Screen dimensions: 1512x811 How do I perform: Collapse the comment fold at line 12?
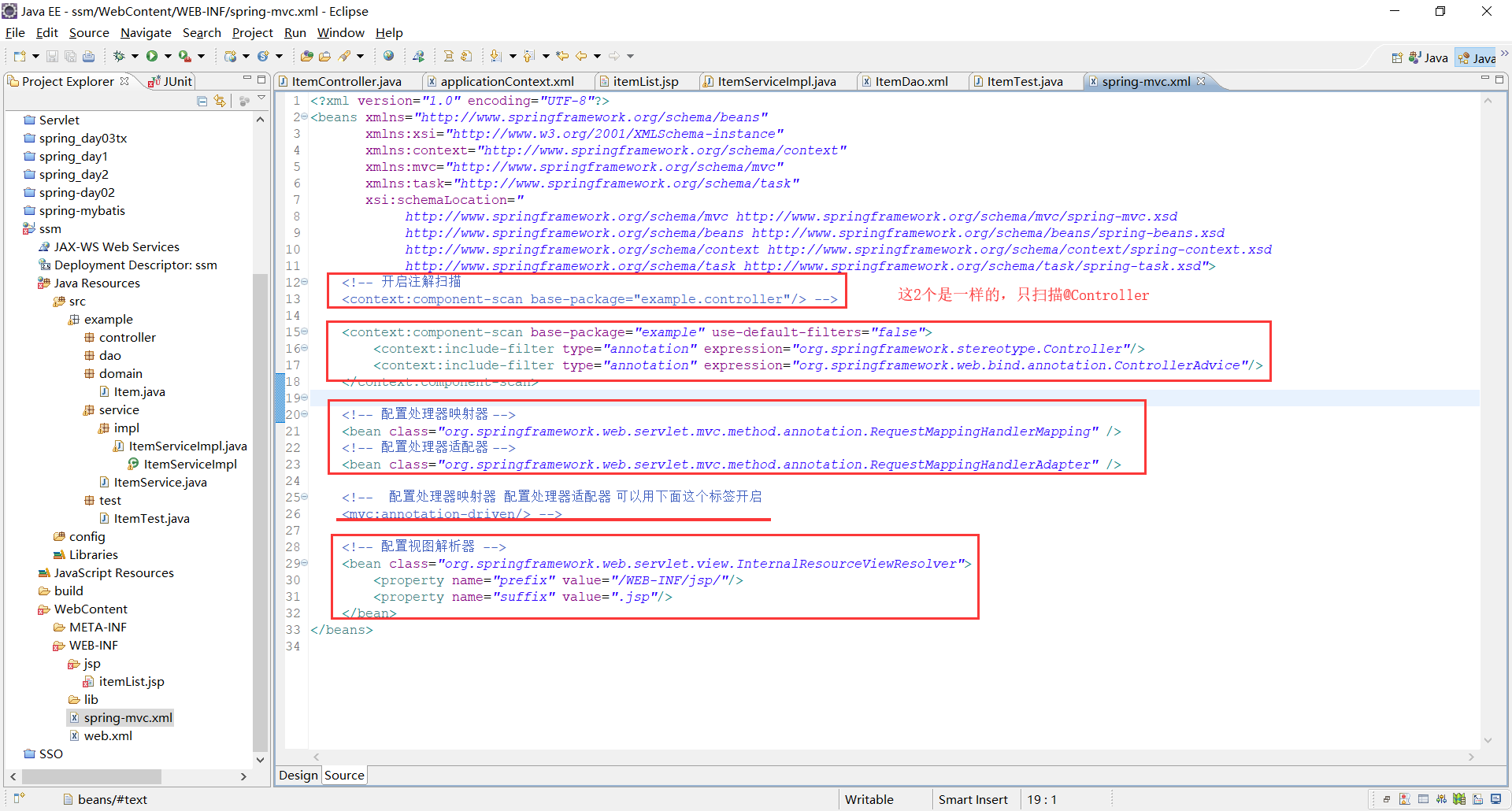click(x=305, y=283)
